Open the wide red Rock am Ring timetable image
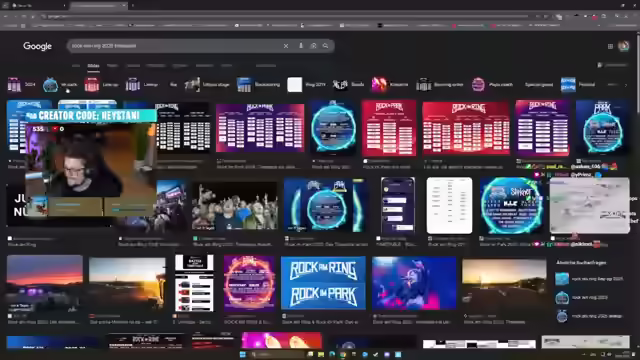This screenshot has height=360, width=640. (466, 128)
